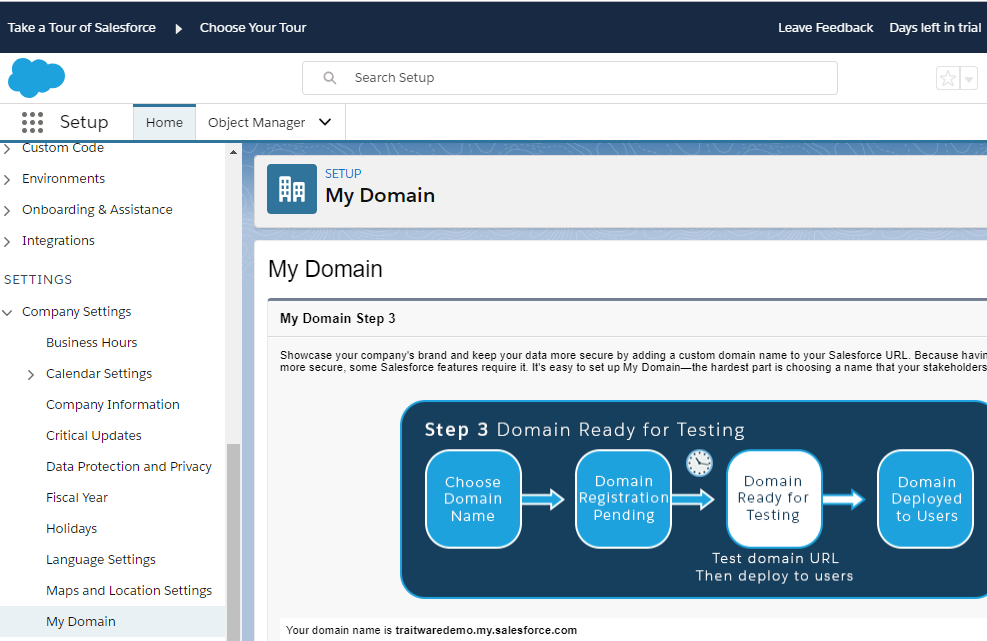Expand the Environments section
The height and width of the screenshot is (641, 987).
point(7,179)
